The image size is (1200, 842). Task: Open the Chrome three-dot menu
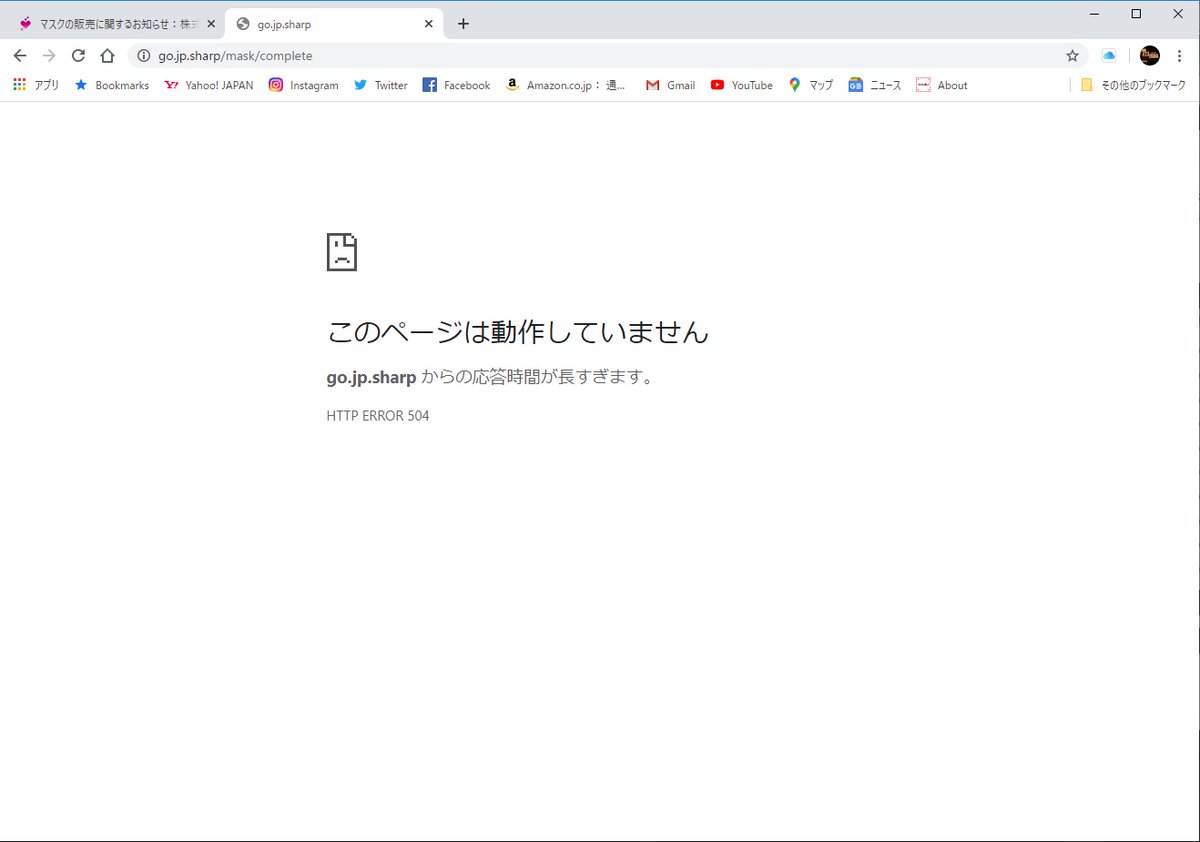1179,56
